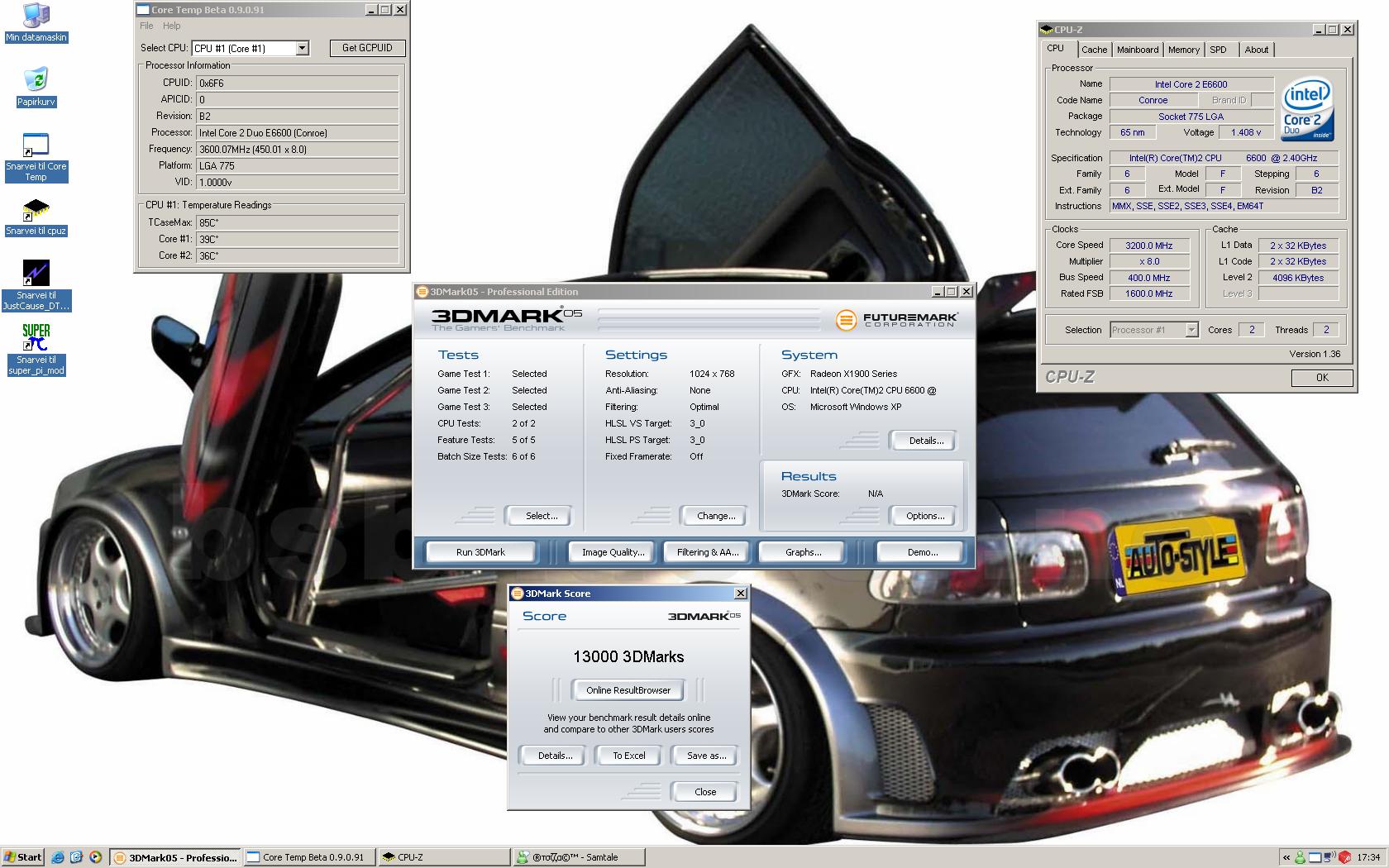Screen dimensions: 1389x868
Task: Open the Select CPU dropdown in Core Temp
Action: coord(302,48)
